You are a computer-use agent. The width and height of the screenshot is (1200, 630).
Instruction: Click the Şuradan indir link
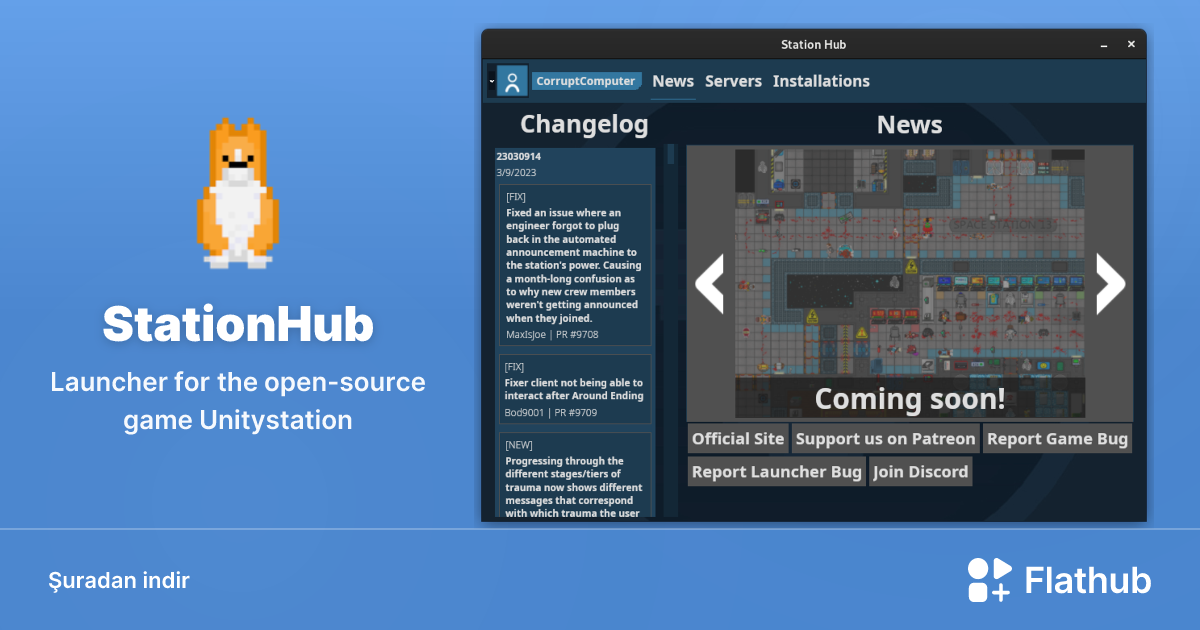tap(120, 580)
